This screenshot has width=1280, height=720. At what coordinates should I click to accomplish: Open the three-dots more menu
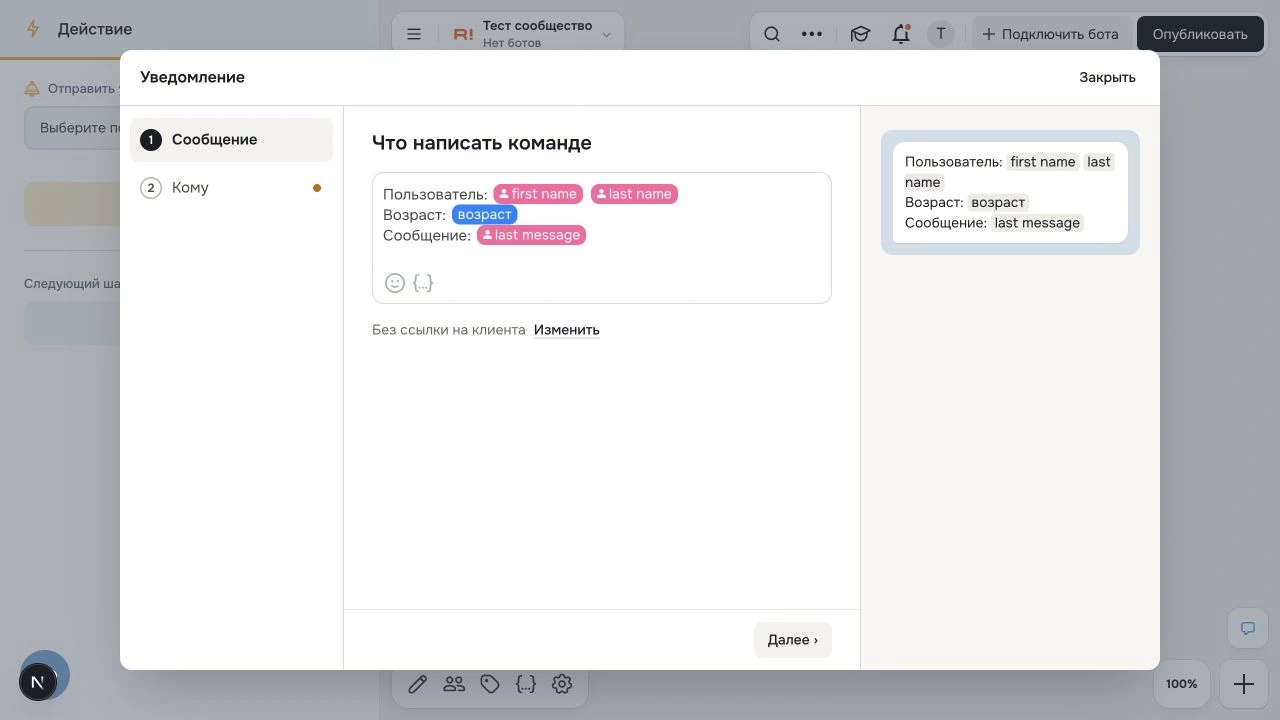click(x=812, y=34)
